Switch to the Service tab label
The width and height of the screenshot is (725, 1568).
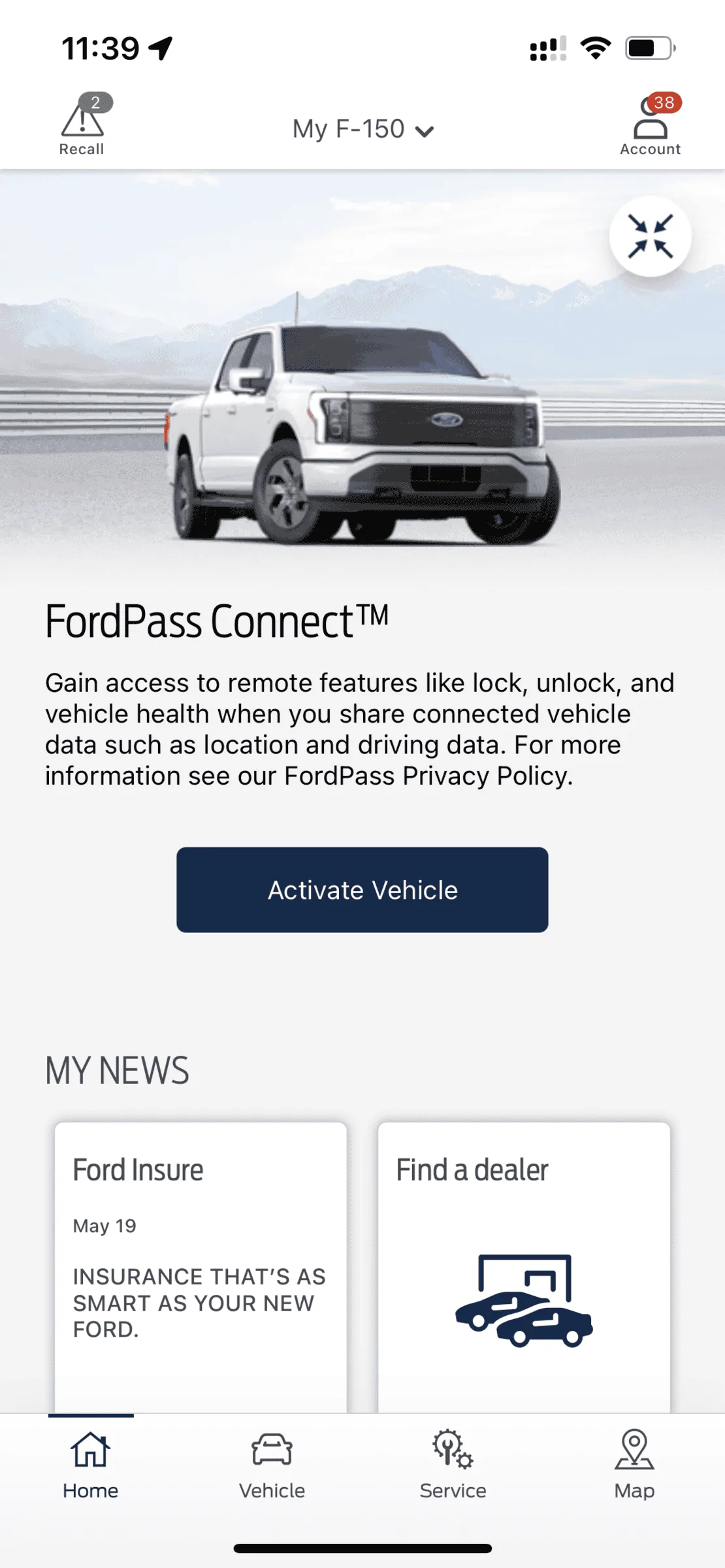[453, 1491]
